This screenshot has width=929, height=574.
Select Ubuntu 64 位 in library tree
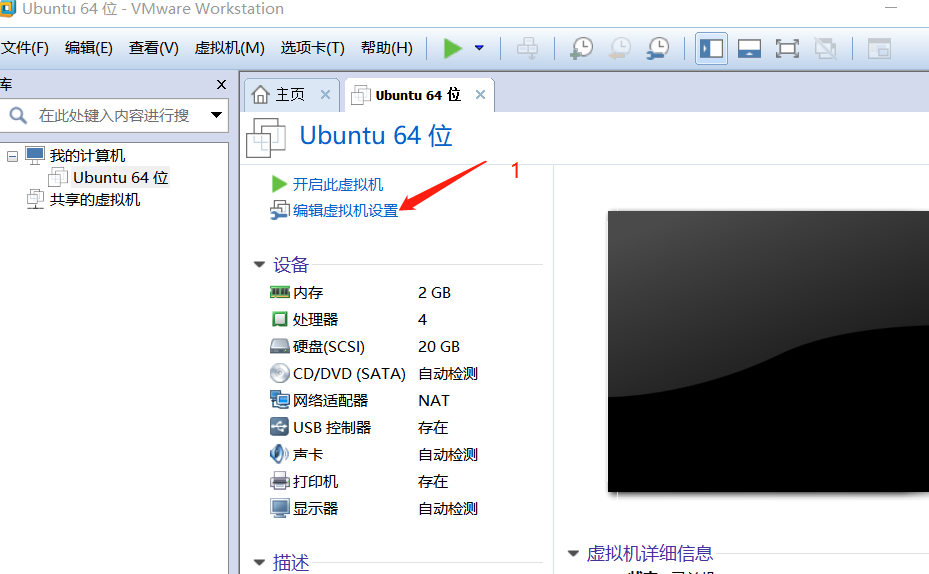point(120,178)
